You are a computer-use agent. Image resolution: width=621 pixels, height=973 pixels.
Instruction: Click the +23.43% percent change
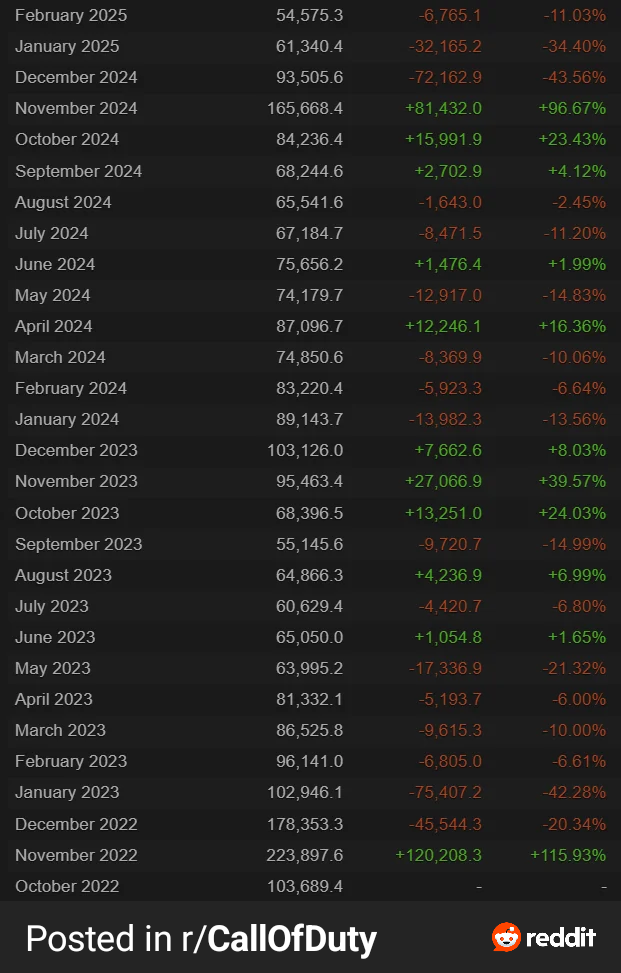click(x=573, y=140)
